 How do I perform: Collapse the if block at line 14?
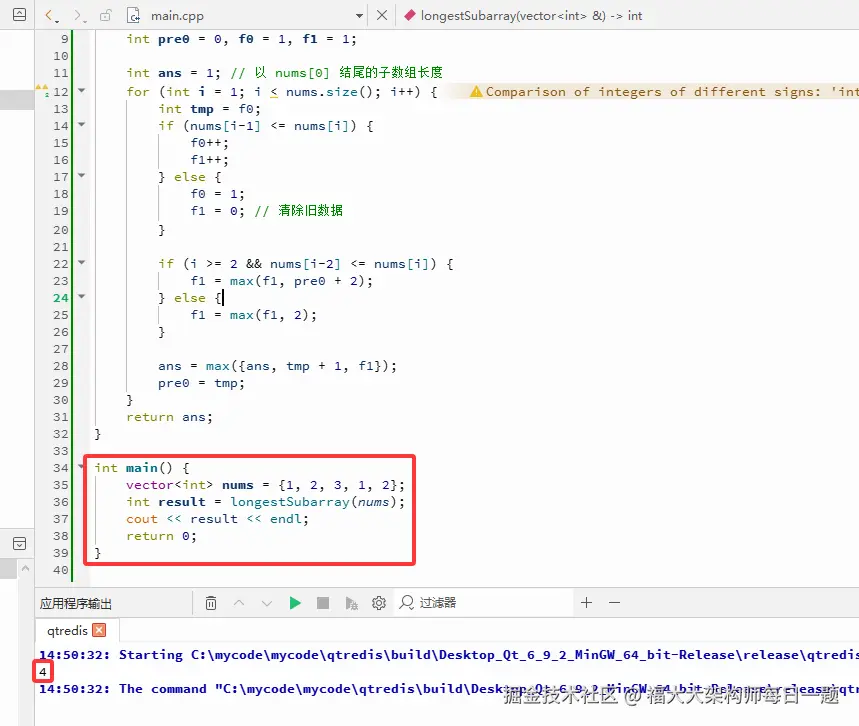tap(82, 124)
